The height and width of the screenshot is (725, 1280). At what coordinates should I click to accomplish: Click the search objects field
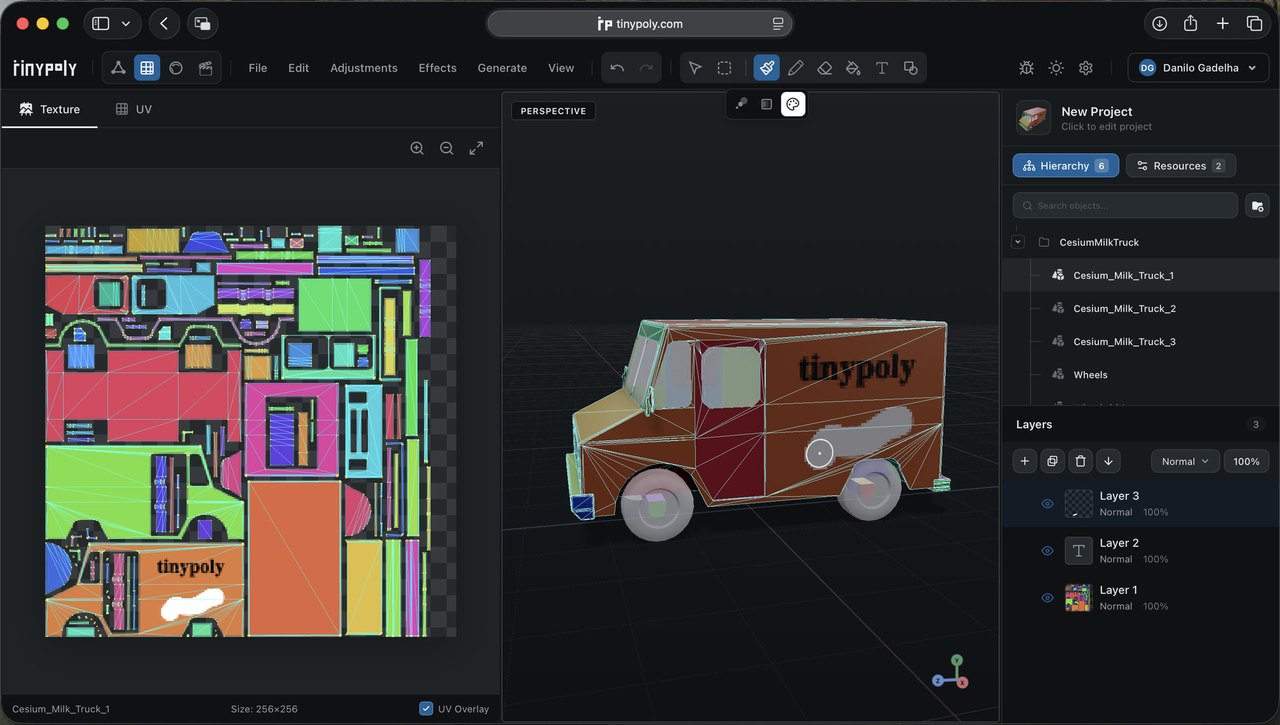pos(1125,205)
